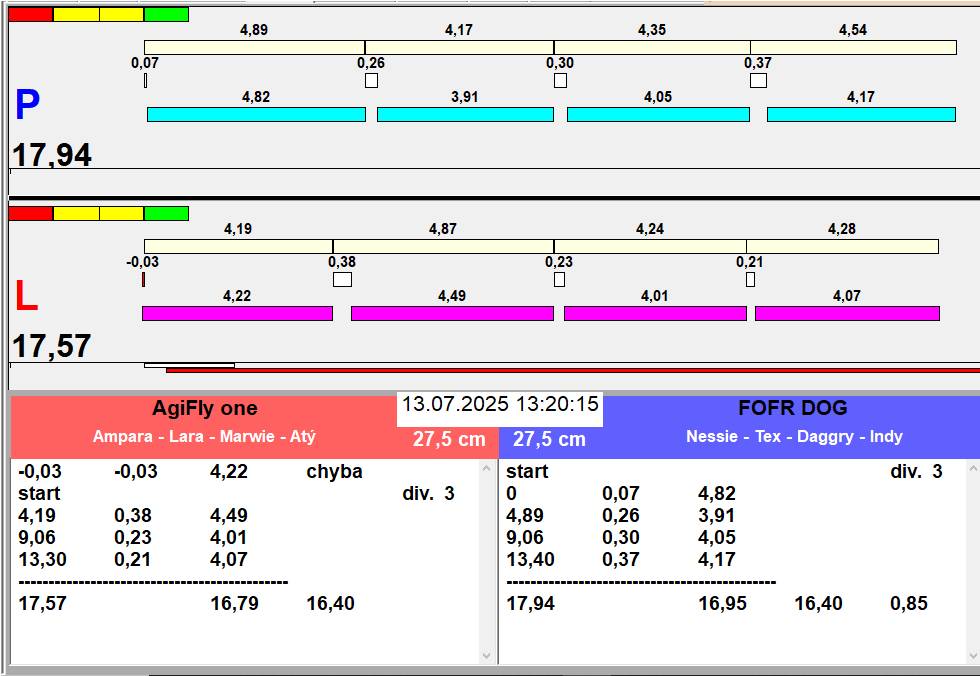The height and width of the screenshot is (676, 980).
Task: Click the small box under 0,38
Action: [342, 279]
